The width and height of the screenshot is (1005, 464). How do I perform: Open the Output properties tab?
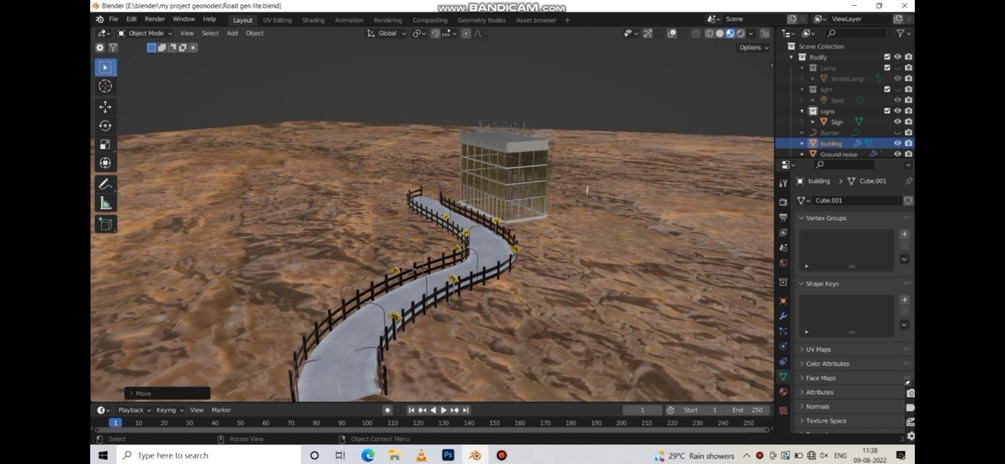pos(783,217)
